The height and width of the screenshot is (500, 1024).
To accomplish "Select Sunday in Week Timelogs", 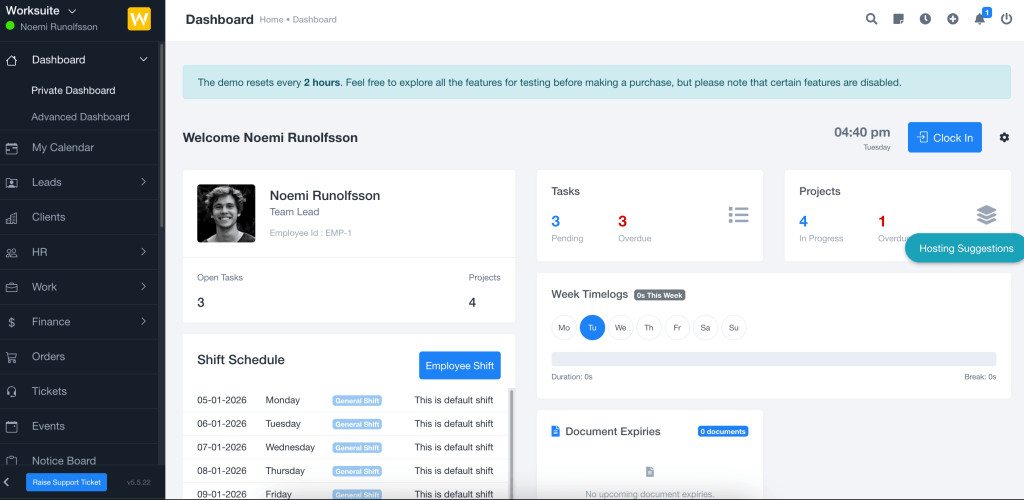I will [733, 328].
